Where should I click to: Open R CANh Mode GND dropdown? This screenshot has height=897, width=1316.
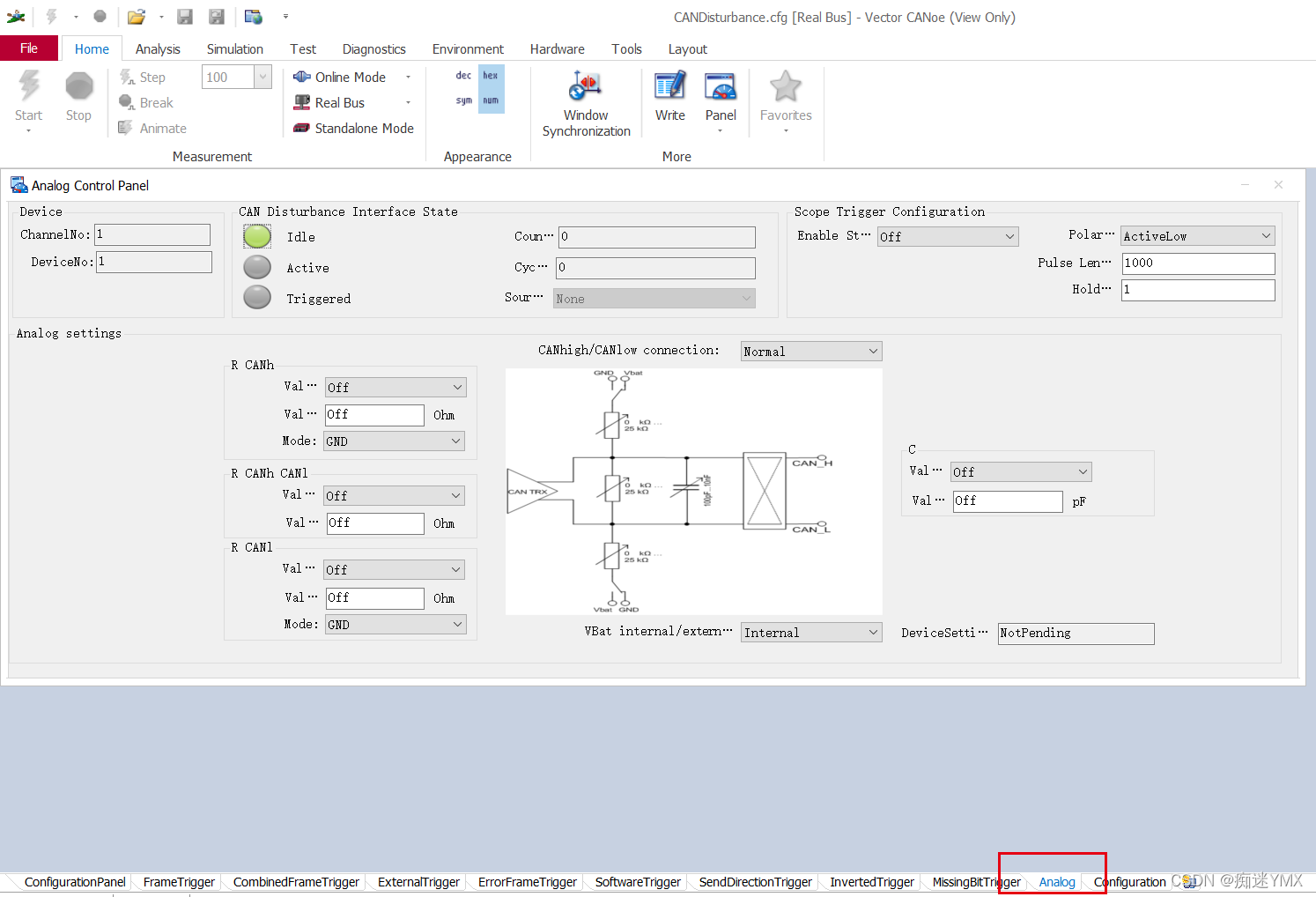395,441
